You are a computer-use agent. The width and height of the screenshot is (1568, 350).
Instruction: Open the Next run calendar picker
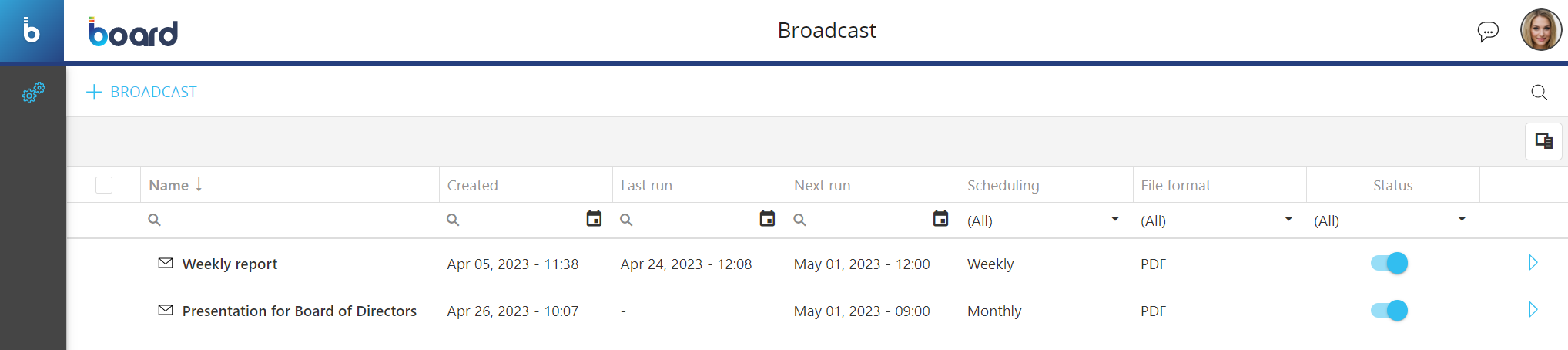[x=940, y=219]
